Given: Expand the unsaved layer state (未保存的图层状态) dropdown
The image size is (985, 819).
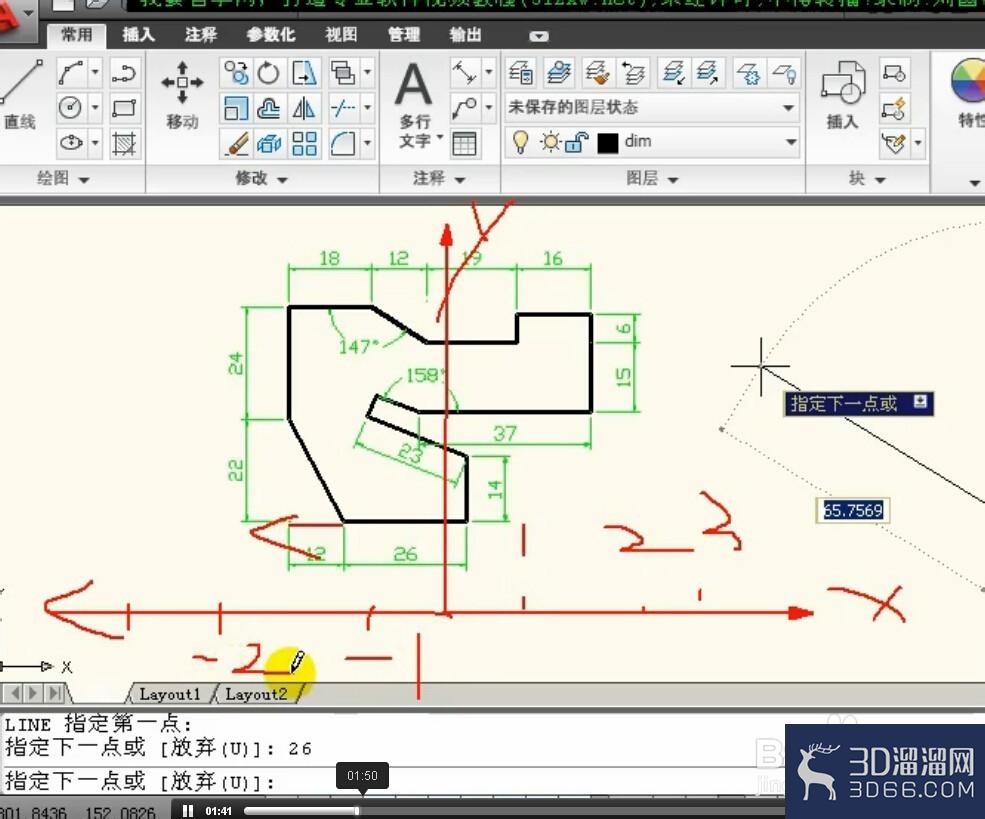Looking at the screenshot, I should pos(788,107).
